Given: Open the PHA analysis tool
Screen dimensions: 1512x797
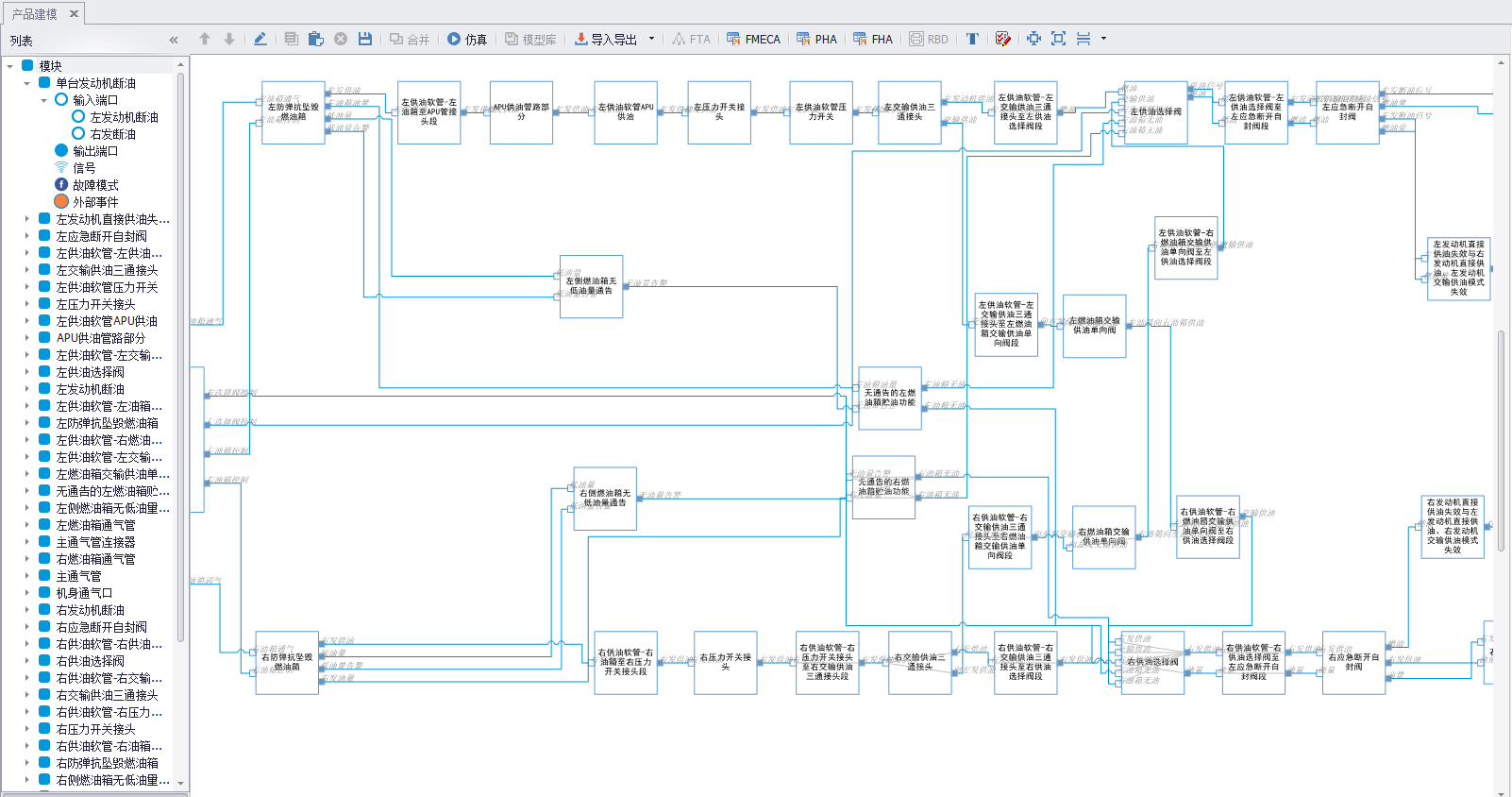Looking at the screenshot, I should click(816, 39).
